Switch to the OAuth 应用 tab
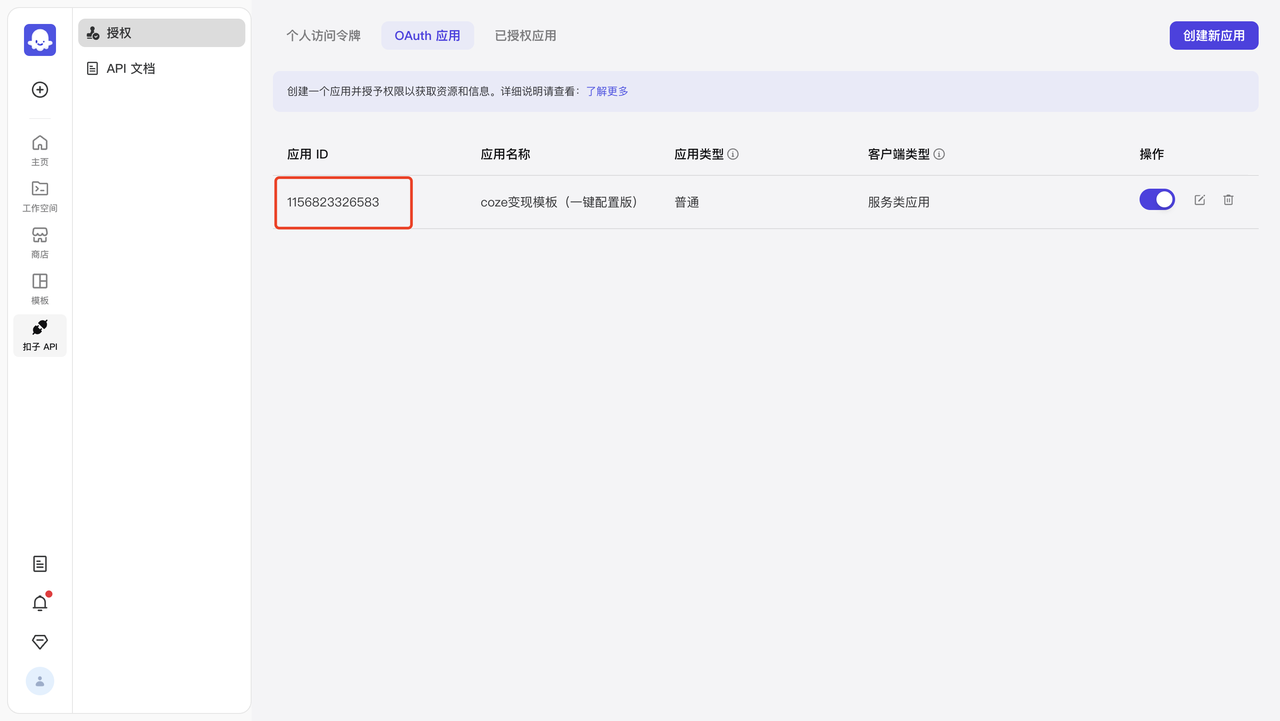The image size is (1280, 721). point(428,36)
